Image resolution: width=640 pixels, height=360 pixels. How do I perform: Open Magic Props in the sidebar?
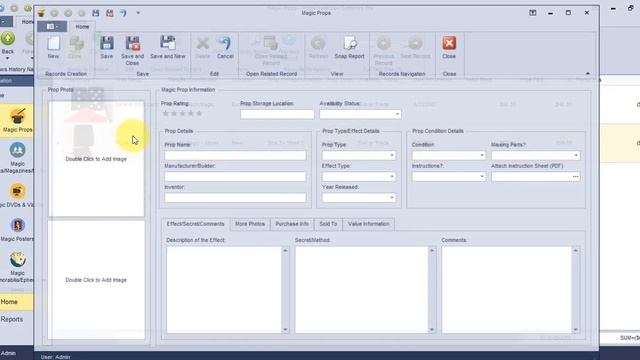click(17, 120)
